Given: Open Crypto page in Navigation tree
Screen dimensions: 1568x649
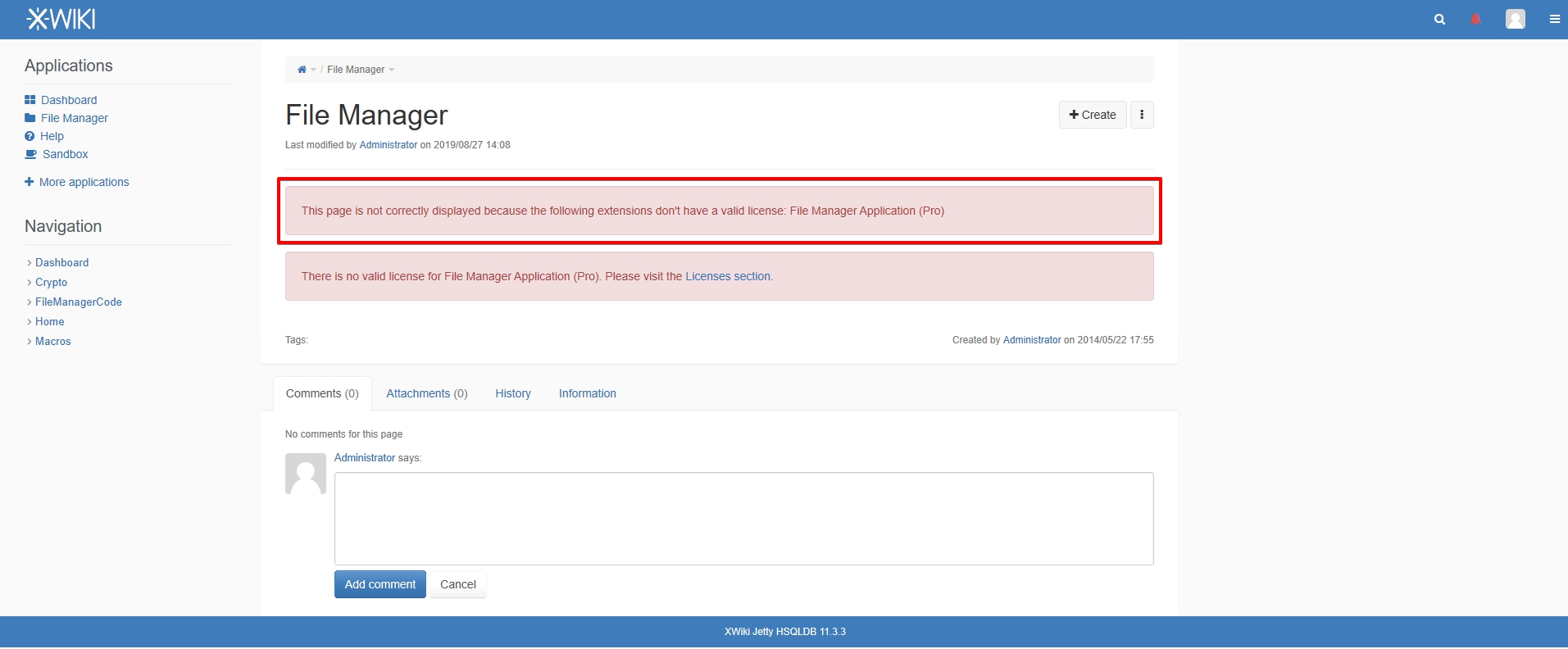Looking at the screenshot, I should tap(52, 283).
